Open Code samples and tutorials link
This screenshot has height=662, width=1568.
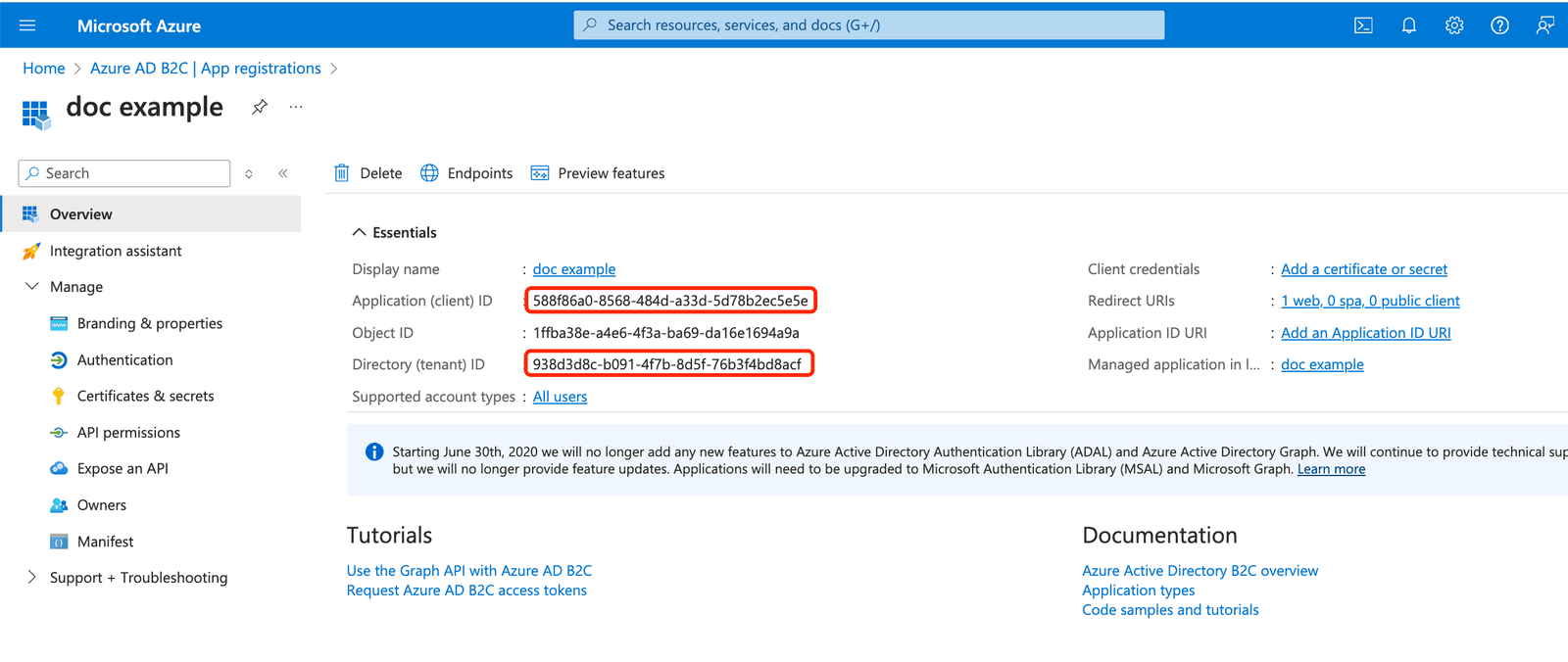(x=1170, y=610)
